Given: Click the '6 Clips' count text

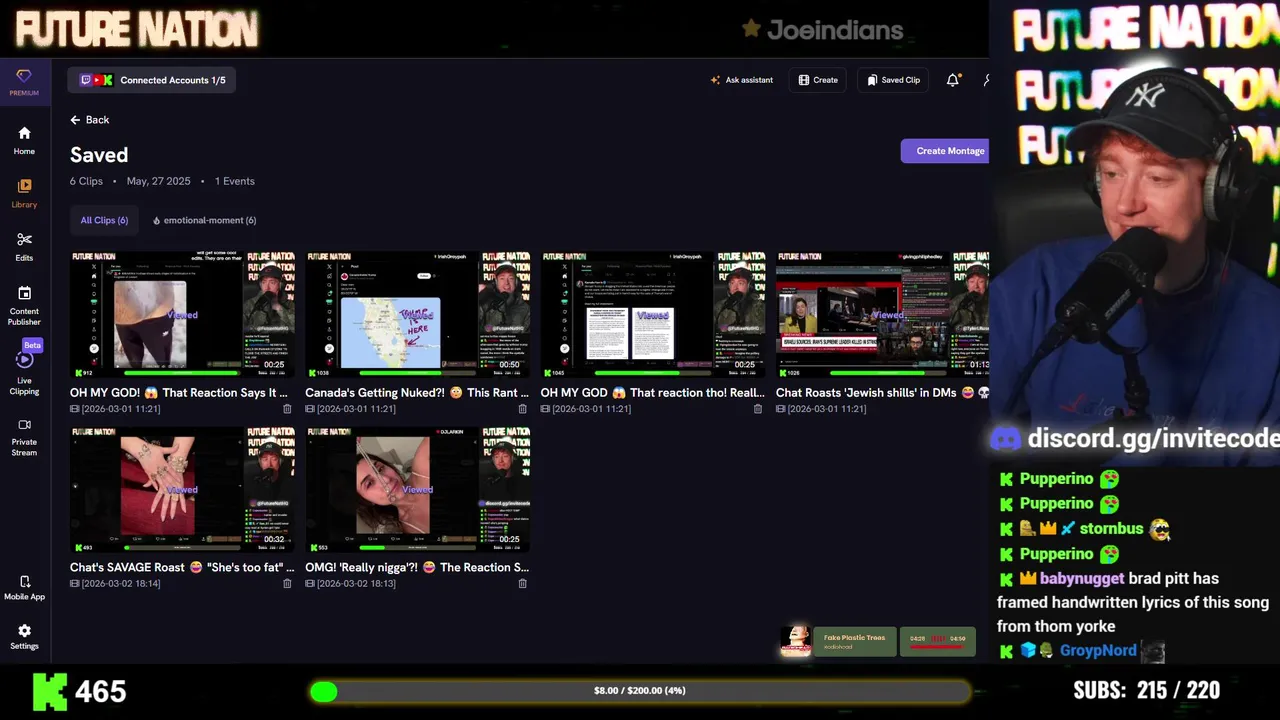Looking at the screenshot, I should (86, 181).
